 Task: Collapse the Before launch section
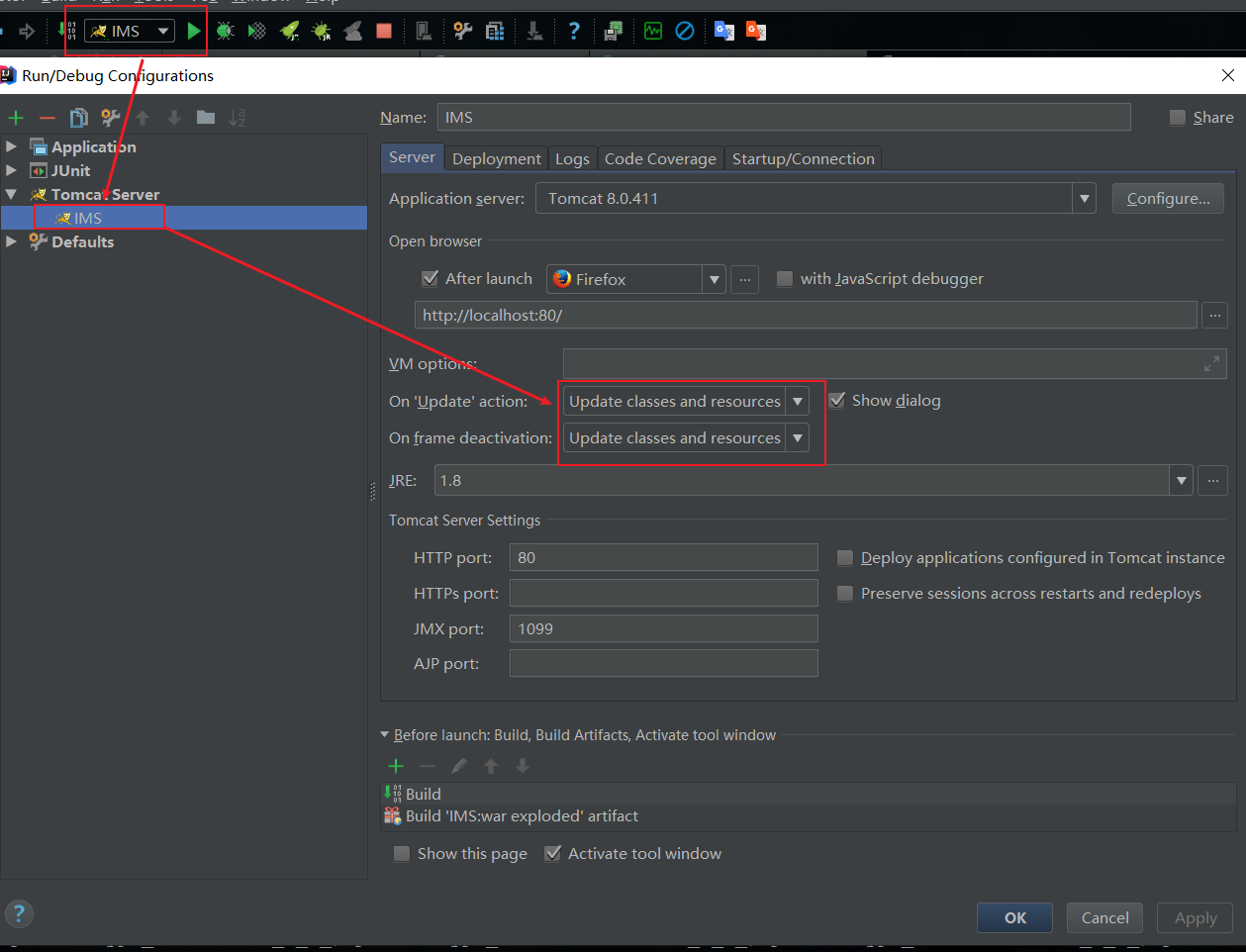(385, 735)
